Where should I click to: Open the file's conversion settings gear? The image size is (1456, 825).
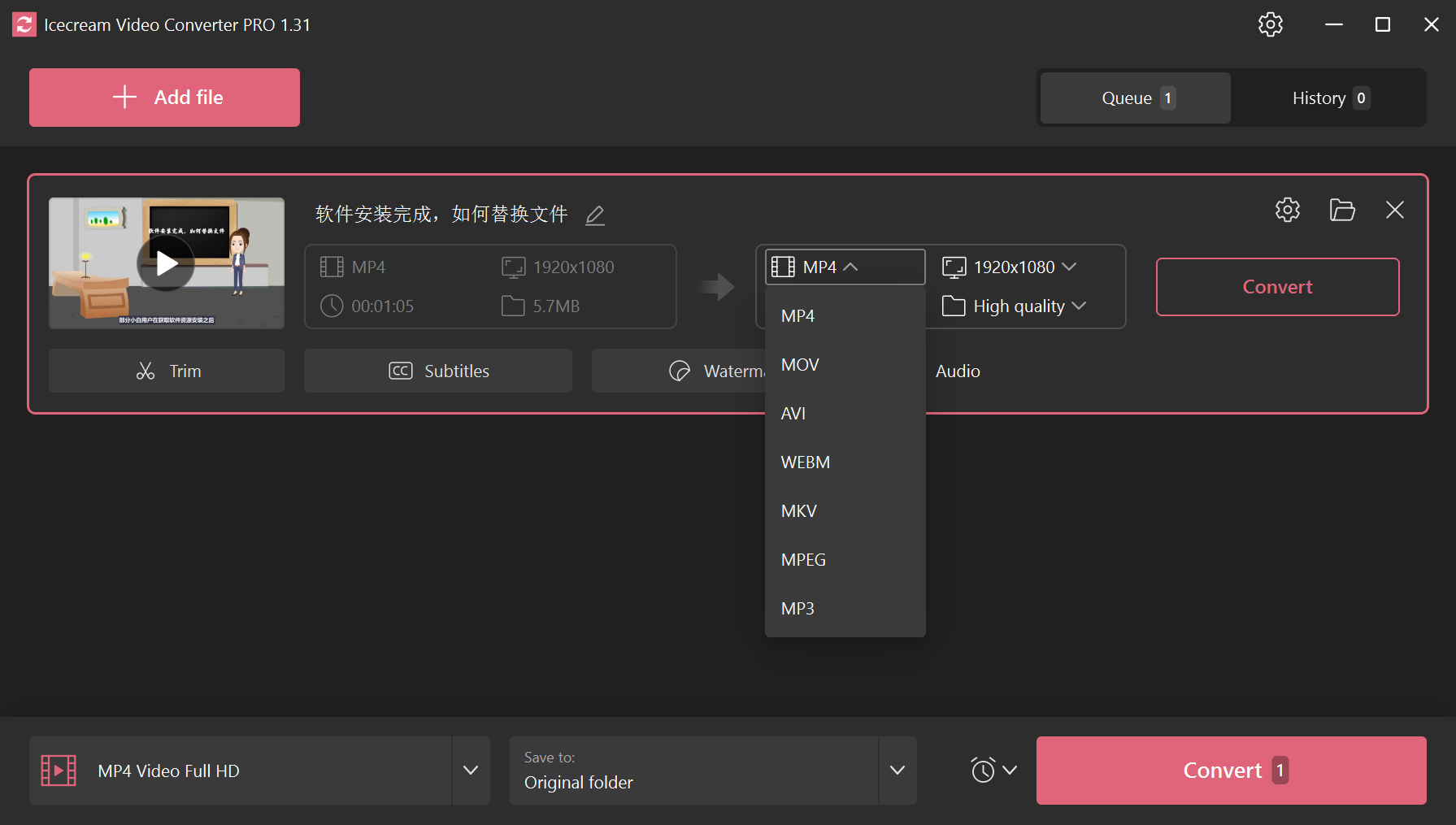[x=1287, y=210]
